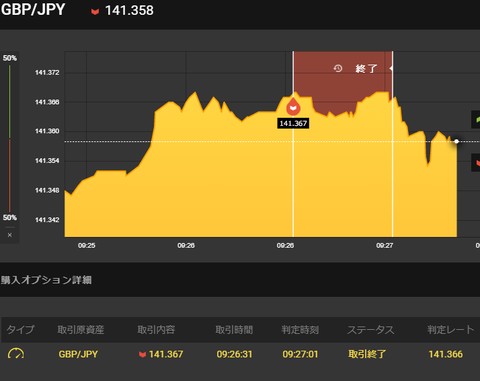Click the red down arrow in trade row
The height and width of the screenshot is (381, 480).
click(x=142, y=354)
